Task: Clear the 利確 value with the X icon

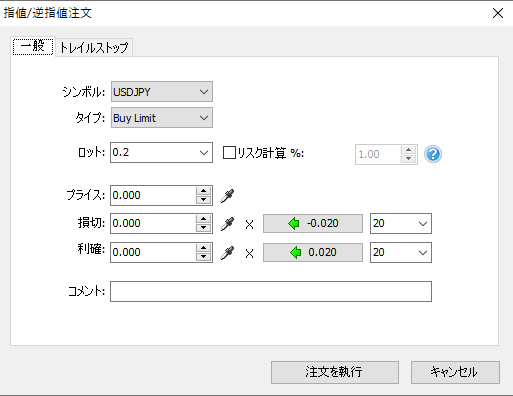Action: (249, 254)
